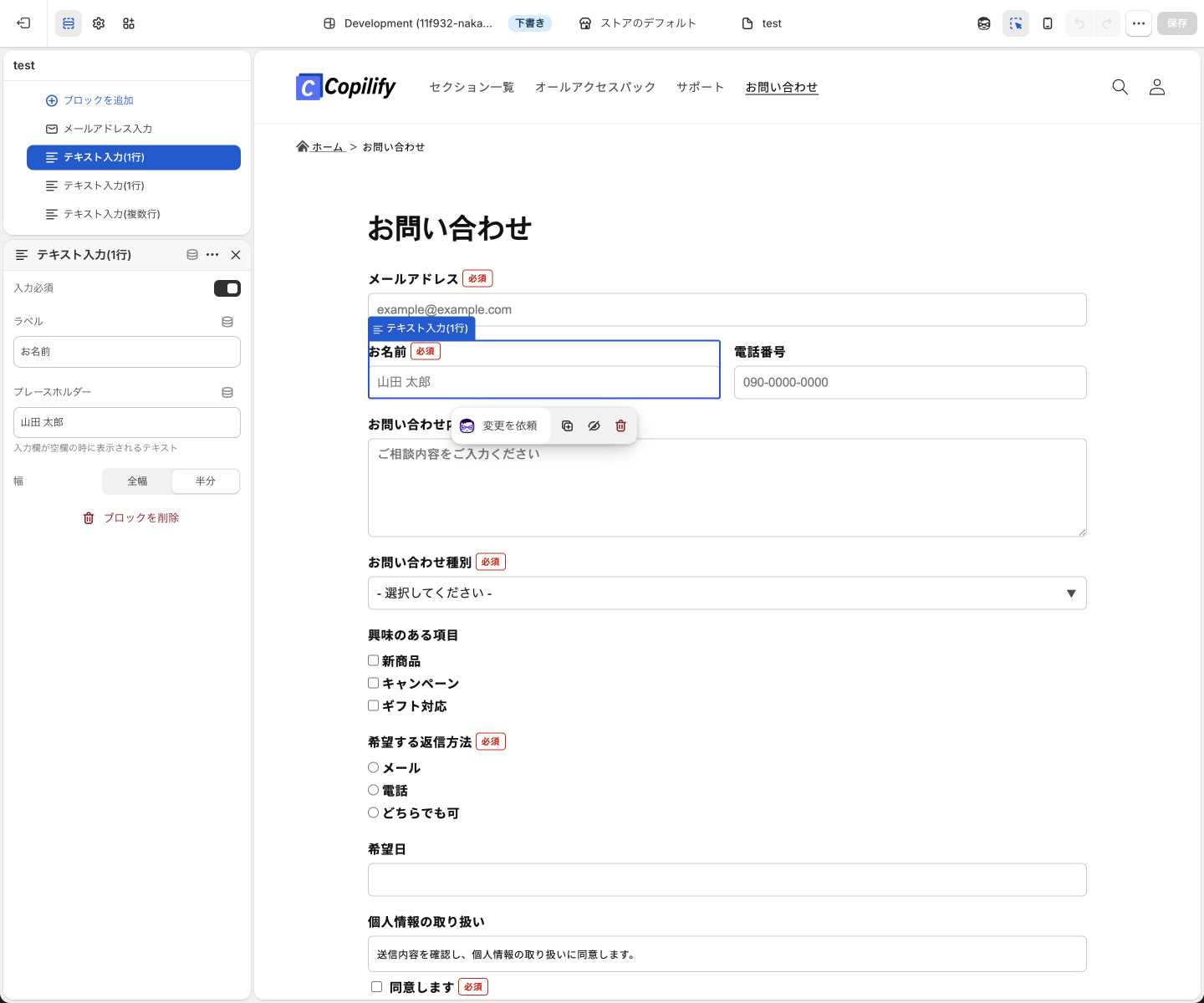Hide block with the eye-slash icon
Image resolution: width=1204 pixels, height=1003 pixels.
click(x=594, y=426)
